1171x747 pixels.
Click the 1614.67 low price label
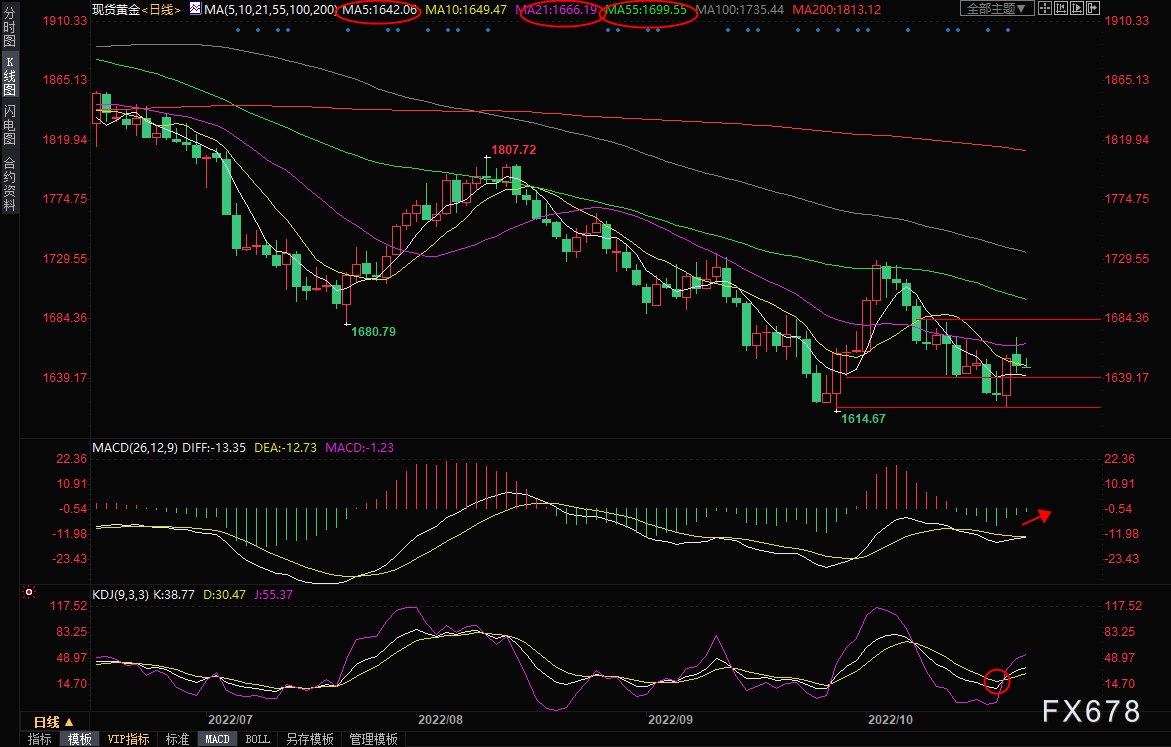coord(863,419)
